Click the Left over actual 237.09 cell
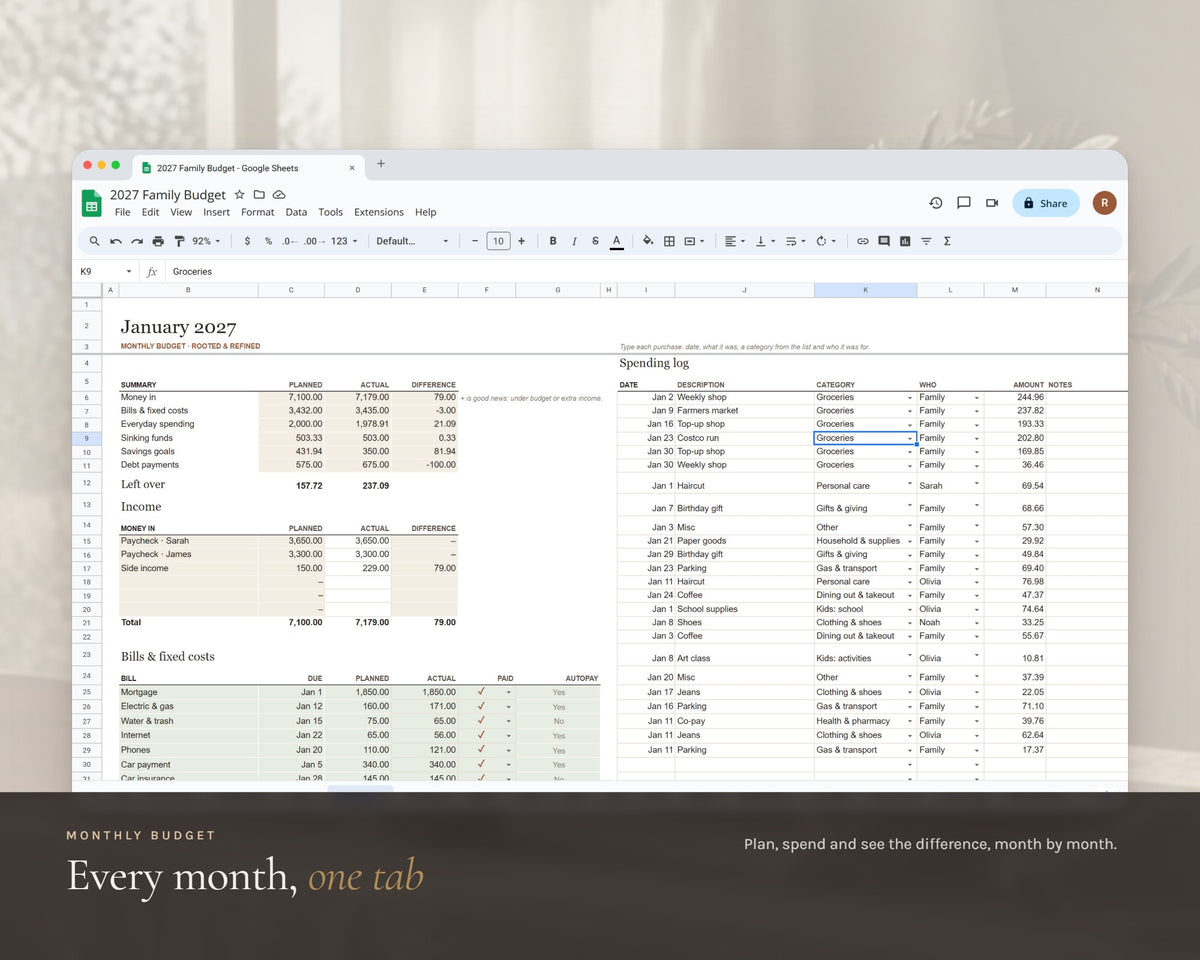This screenshot has width=1200, height=960. tap(357, 485)
